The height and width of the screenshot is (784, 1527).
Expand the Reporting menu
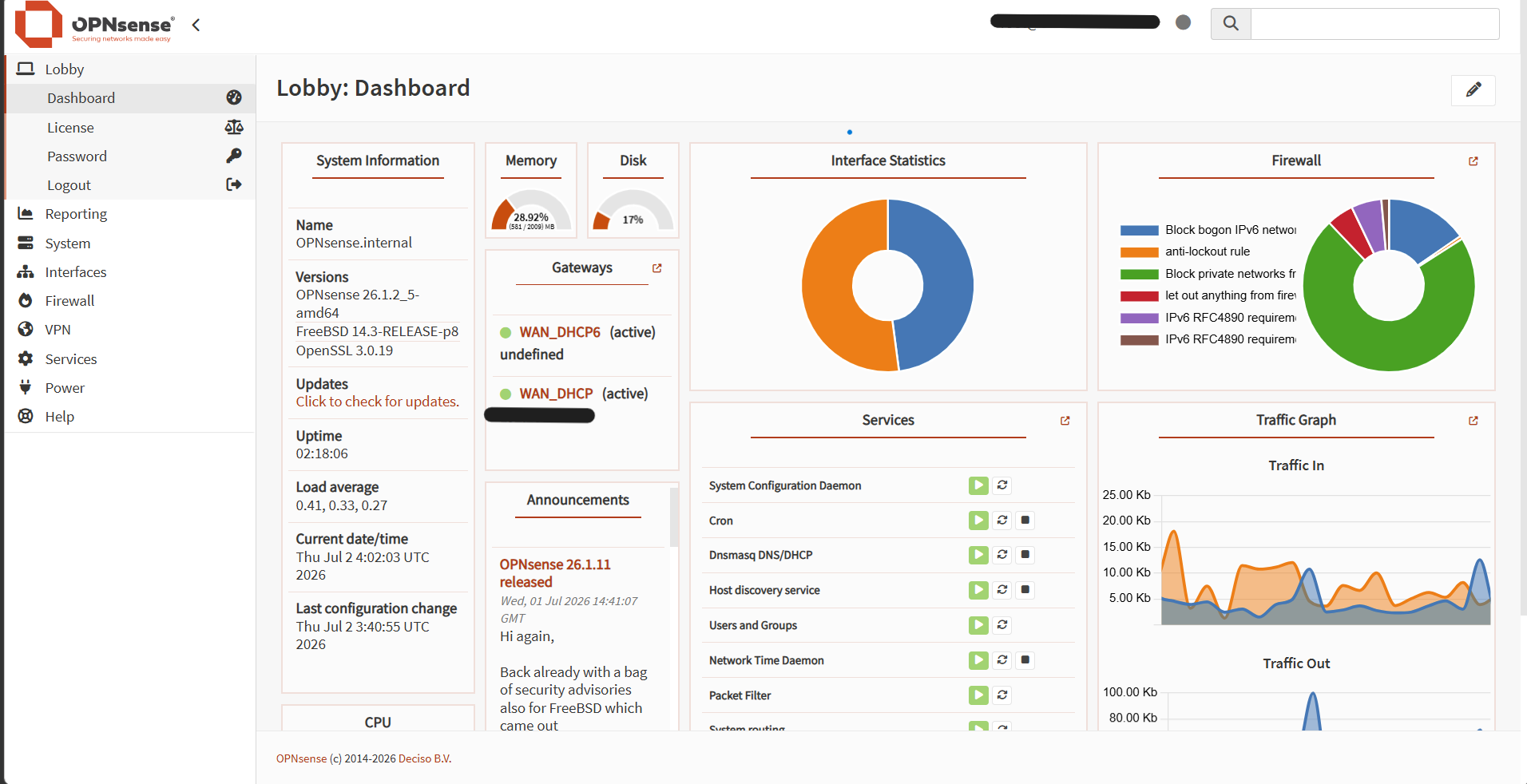click(x=130, y=214)
